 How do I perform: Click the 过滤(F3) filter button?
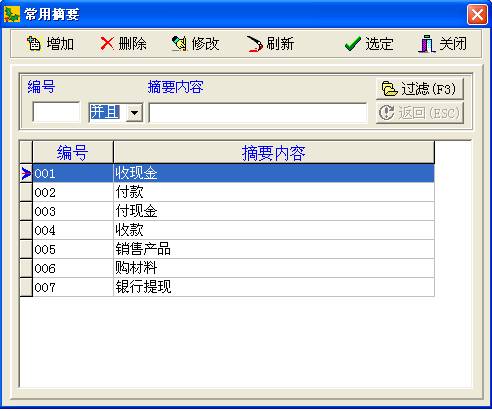coord(420,89)
